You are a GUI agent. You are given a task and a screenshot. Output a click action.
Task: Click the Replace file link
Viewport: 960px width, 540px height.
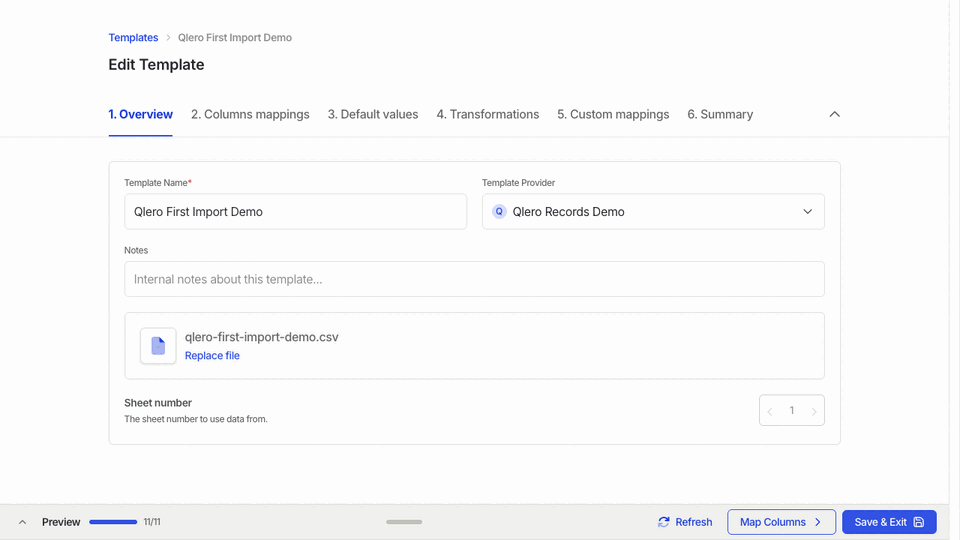[x=212, y=356]
